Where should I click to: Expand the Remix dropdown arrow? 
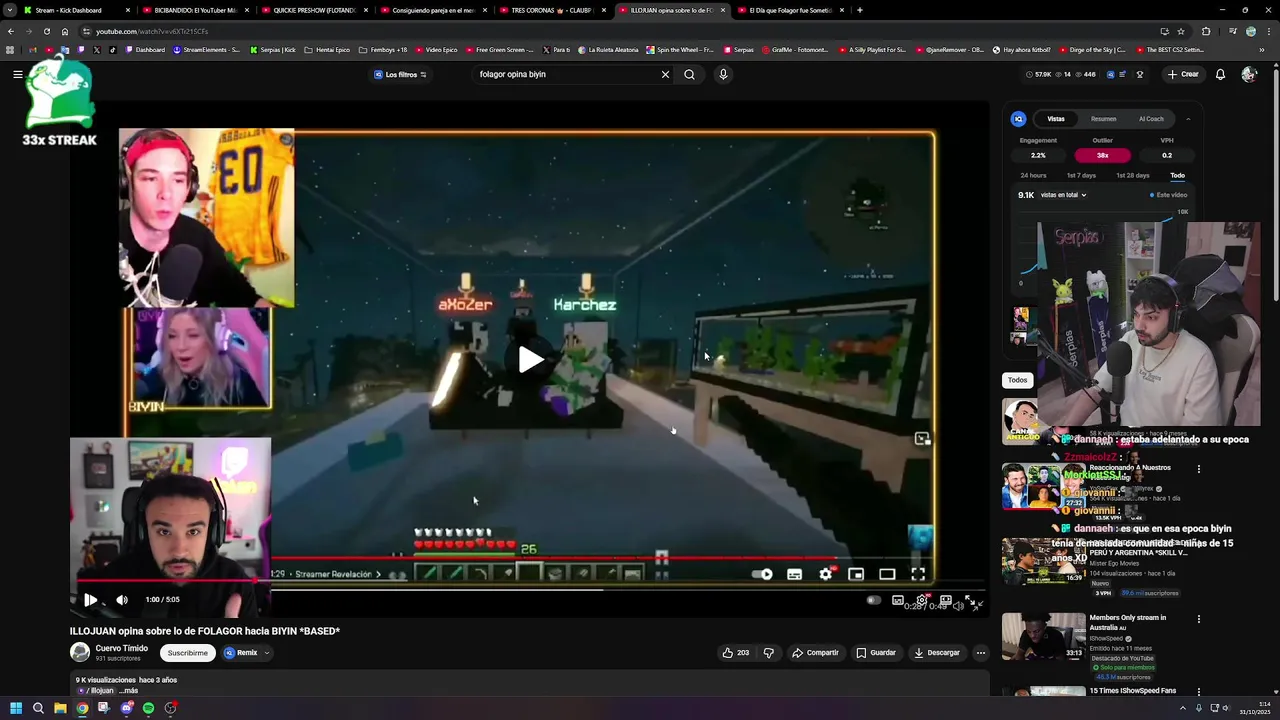click(266, 653)
